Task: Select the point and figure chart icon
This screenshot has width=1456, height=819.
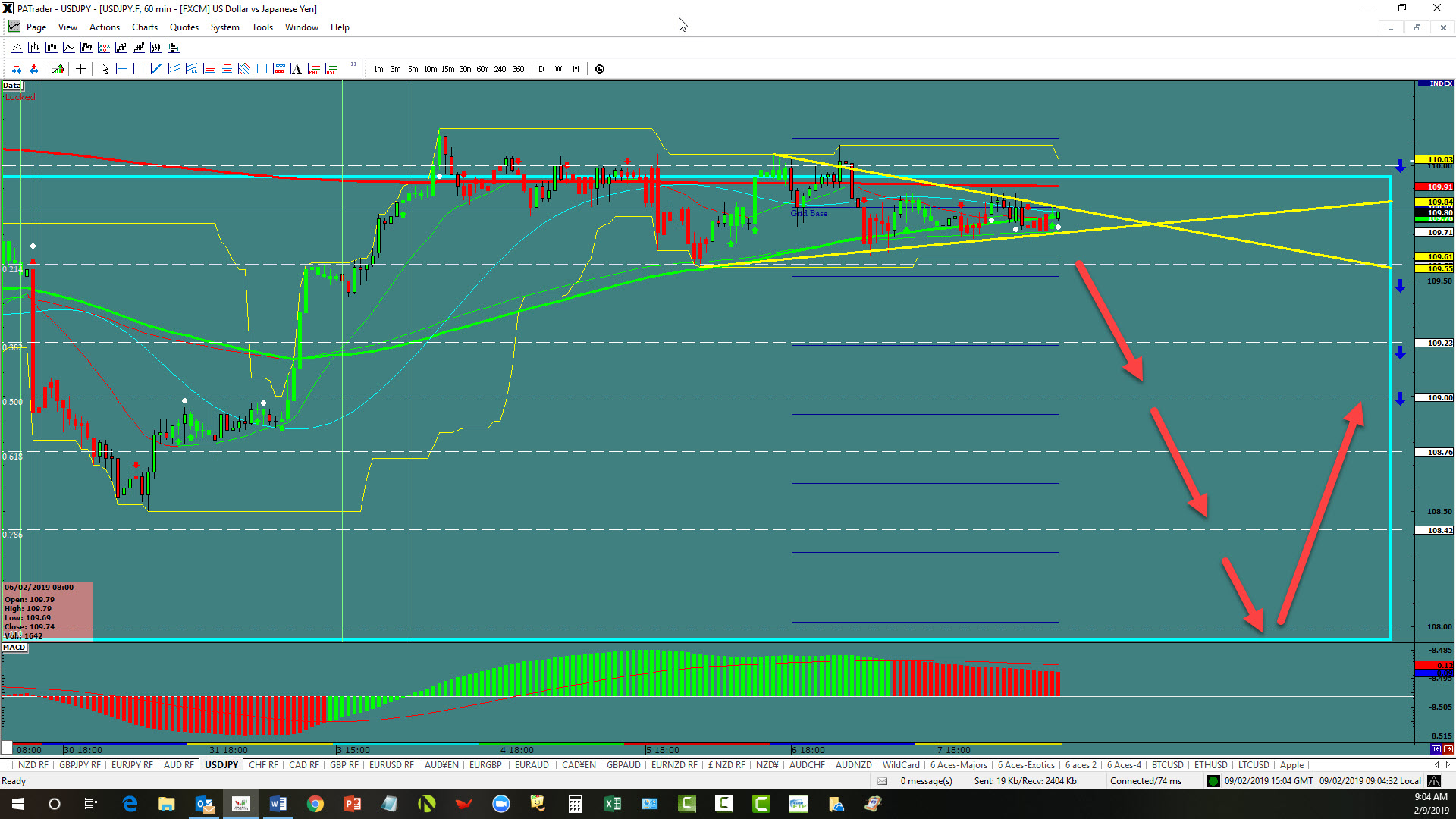Action: [104, 47]
